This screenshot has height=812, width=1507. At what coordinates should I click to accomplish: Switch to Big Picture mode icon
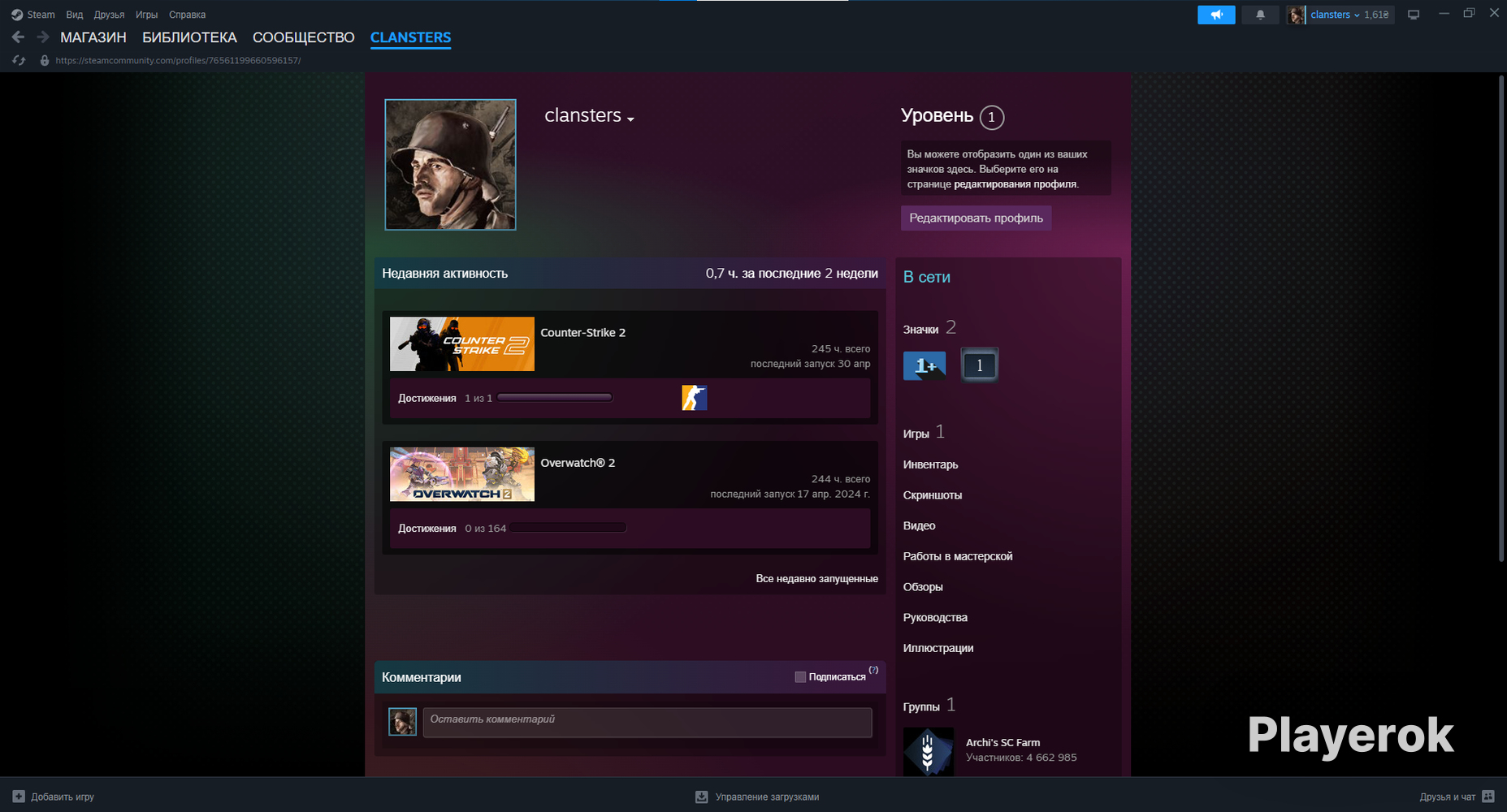pos(1414,15)
